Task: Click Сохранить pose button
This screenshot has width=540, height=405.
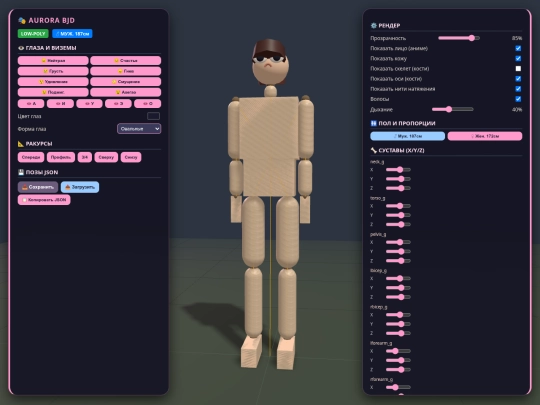Action: point(38,187)
